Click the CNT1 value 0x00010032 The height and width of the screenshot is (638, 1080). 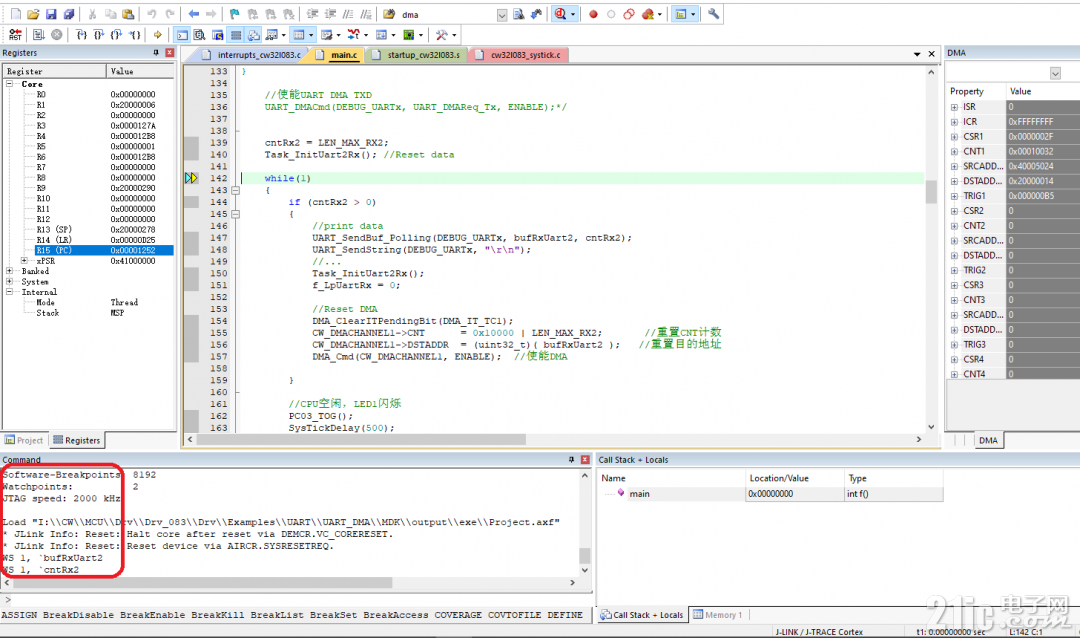point(1043,152)
